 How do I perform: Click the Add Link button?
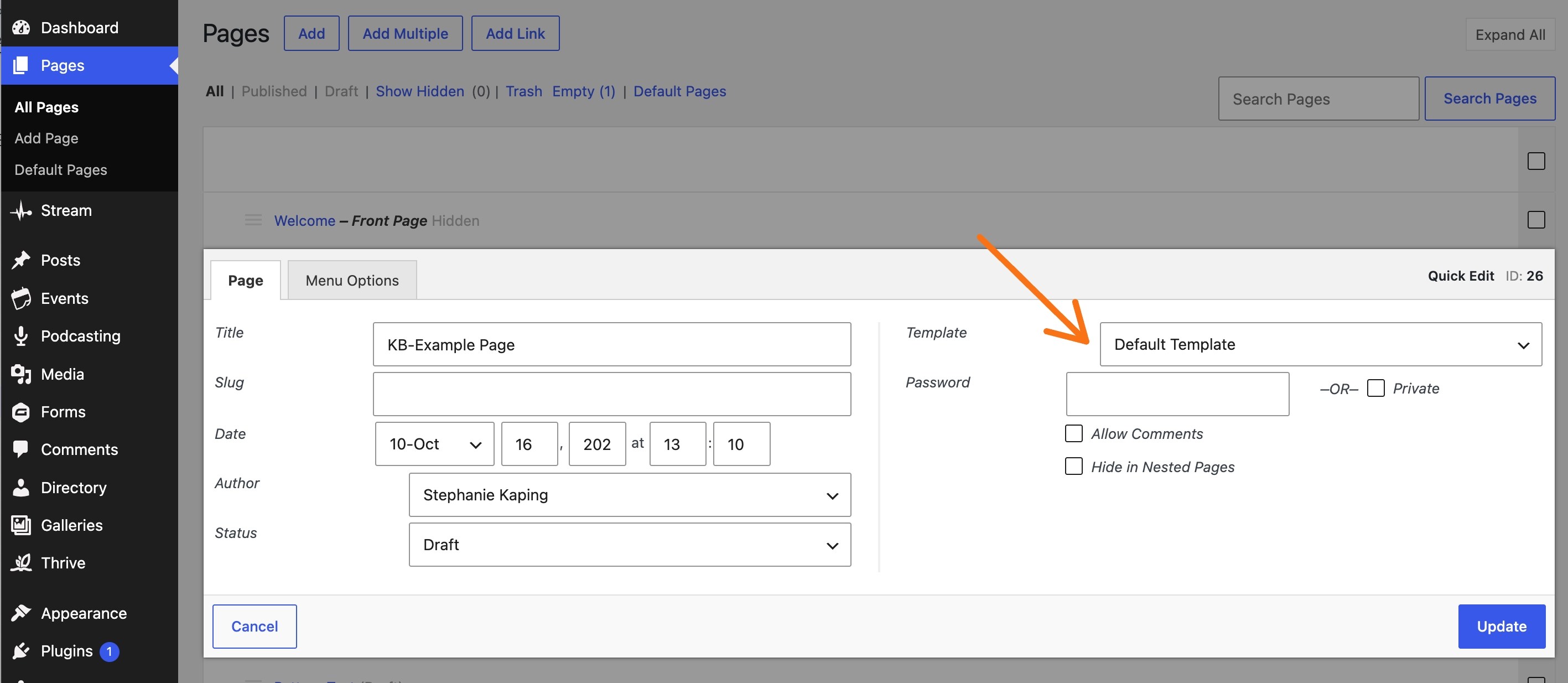[516, 33]
